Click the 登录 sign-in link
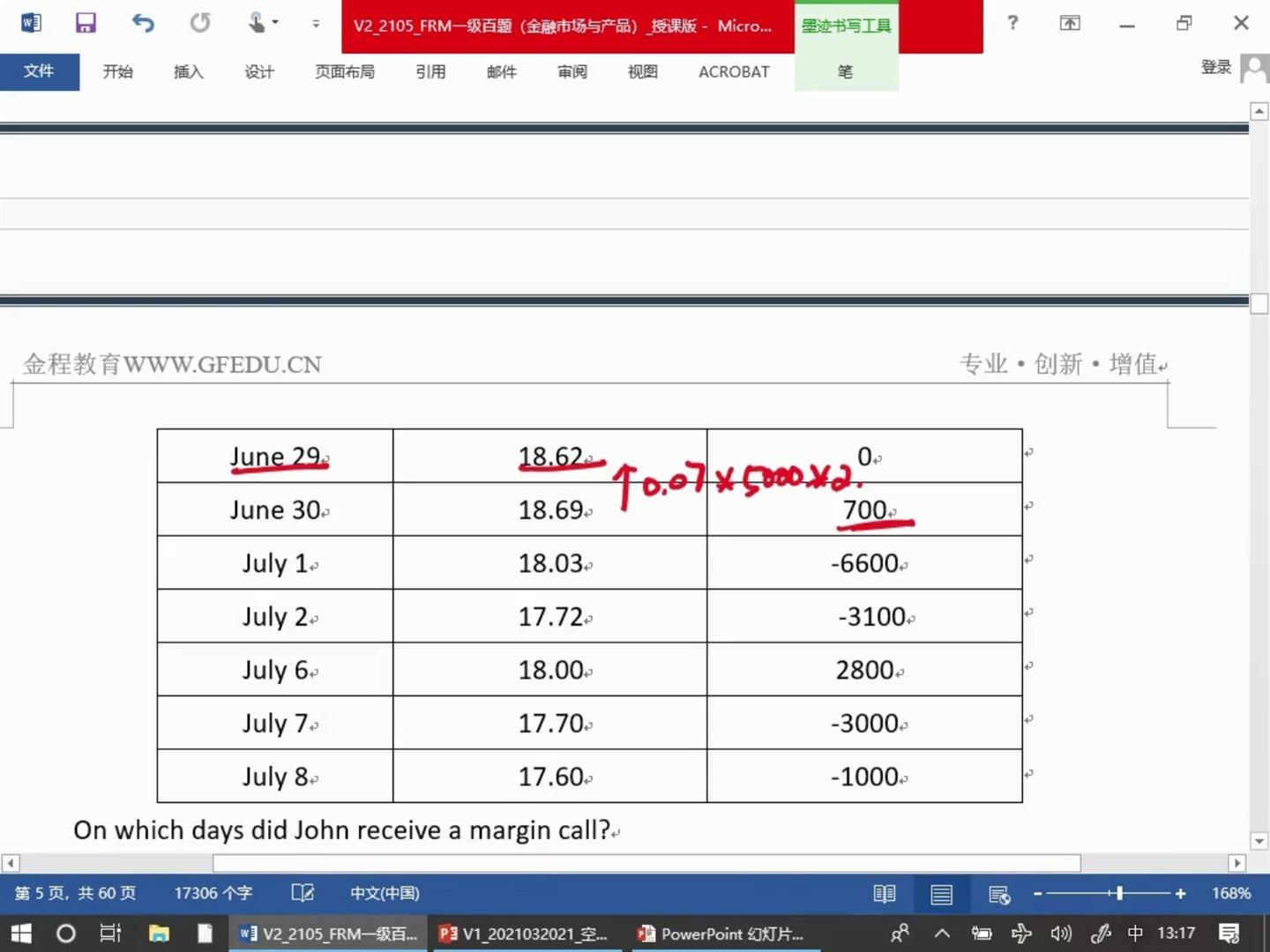Image resolution: width=1270 pixels, height=952 pixels. (x=1216, y=67)
